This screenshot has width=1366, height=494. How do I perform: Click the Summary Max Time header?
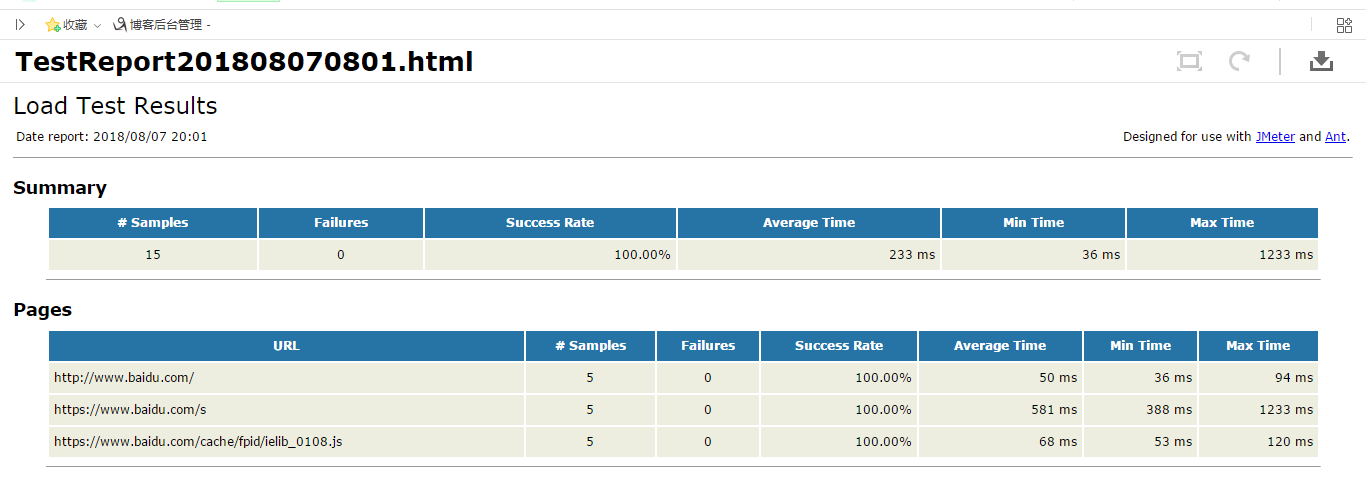pyautogui.click(x=1222, y=223)
